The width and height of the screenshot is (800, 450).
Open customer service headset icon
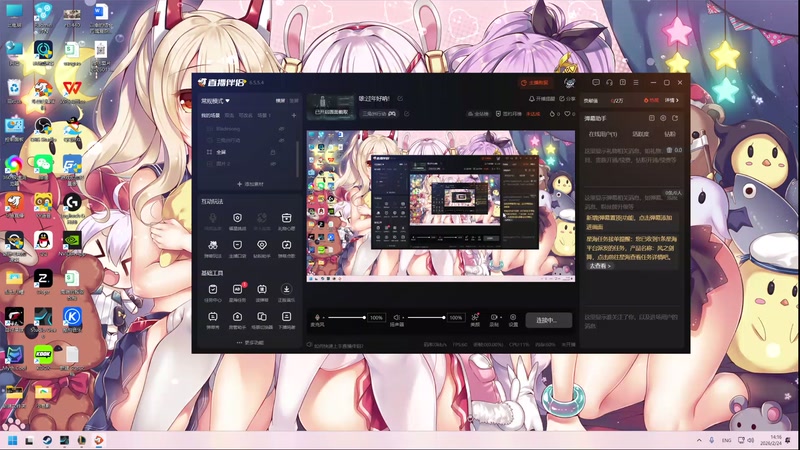609,82
